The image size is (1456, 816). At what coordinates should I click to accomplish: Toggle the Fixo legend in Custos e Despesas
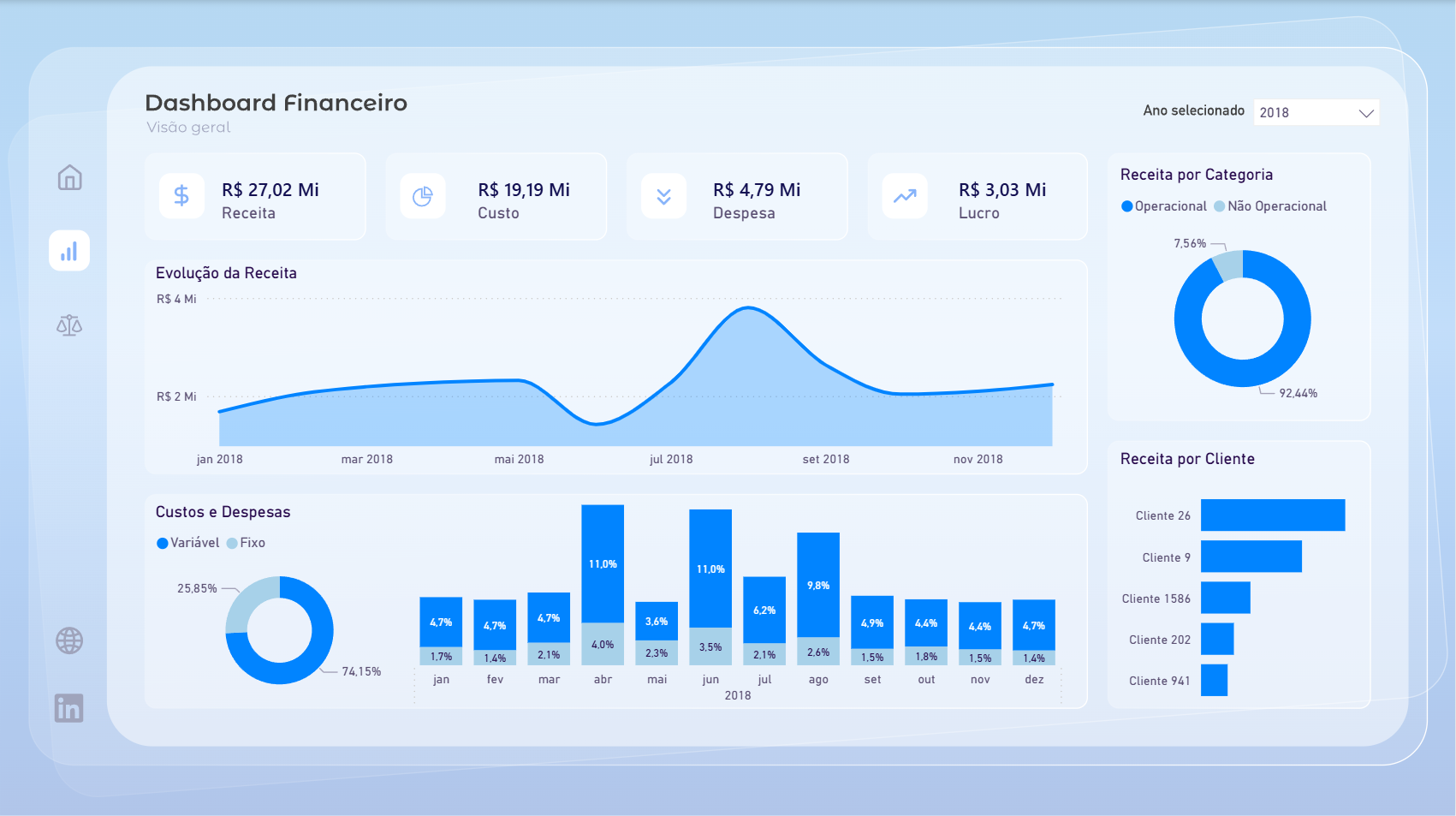coord(247,542)
